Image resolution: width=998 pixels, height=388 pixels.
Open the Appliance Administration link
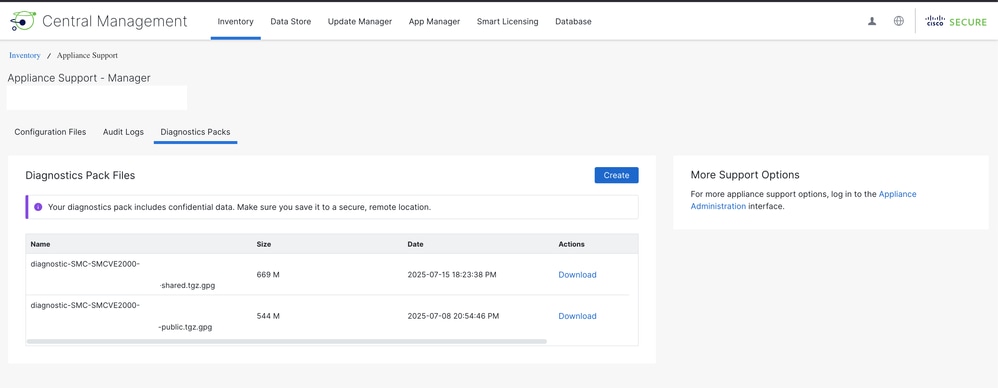pyautogui.click(x=804, y=200)
